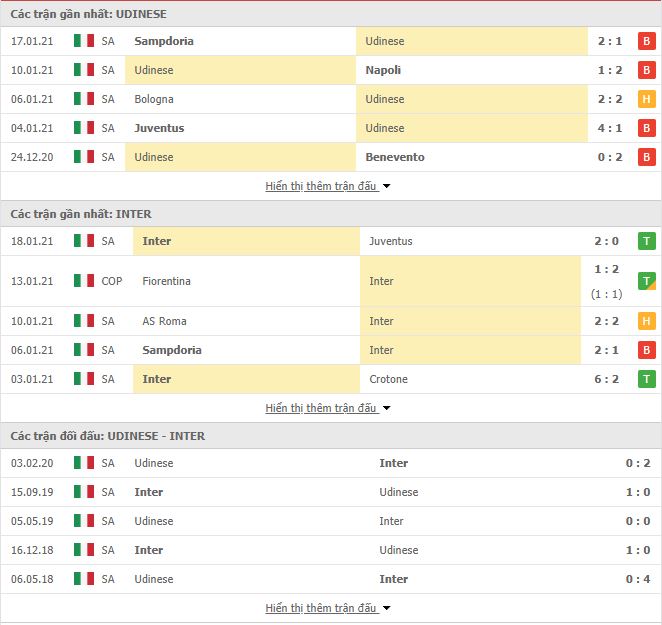The height and width of the screenshot is (625, 662).
Task: Click the 0:4 score on the 06.05.18 row
Action: (638, 579)
